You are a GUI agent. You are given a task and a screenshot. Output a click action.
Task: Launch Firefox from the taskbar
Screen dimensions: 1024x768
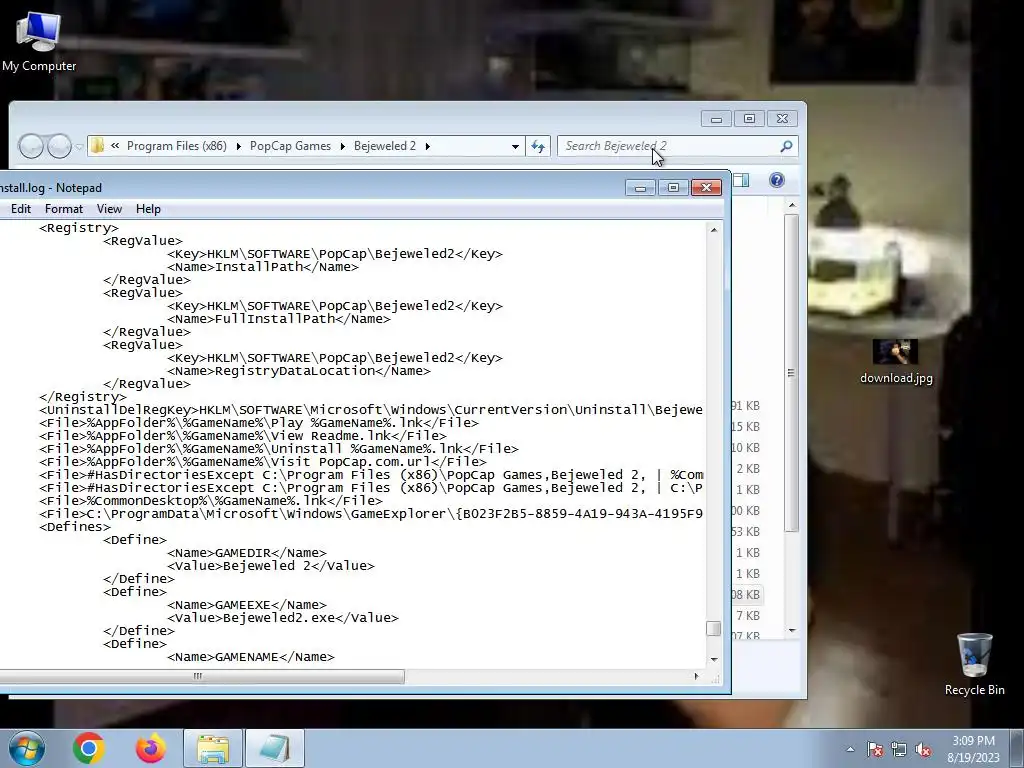(150, 748)
